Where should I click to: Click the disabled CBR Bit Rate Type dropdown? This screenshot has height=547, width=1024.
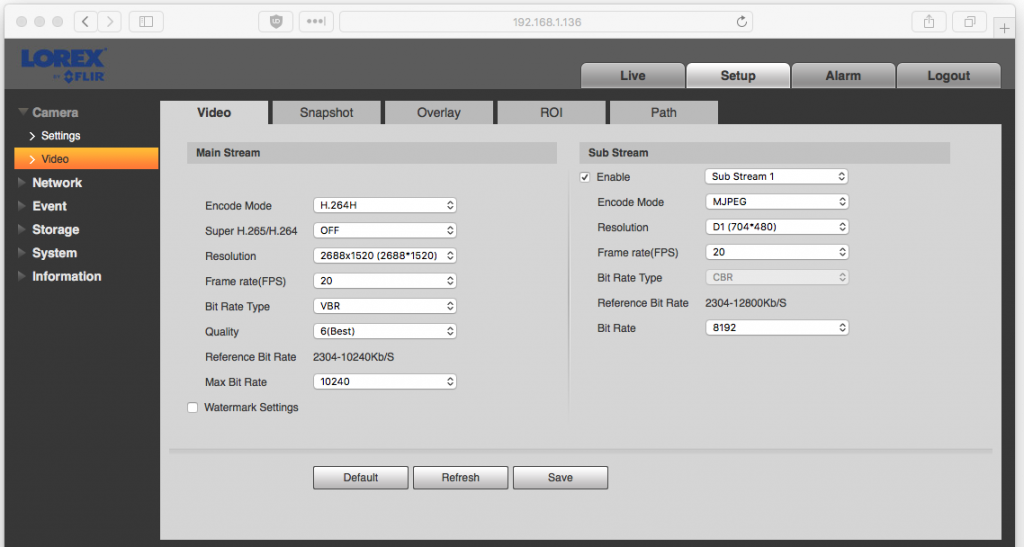(x=776, y=277)
